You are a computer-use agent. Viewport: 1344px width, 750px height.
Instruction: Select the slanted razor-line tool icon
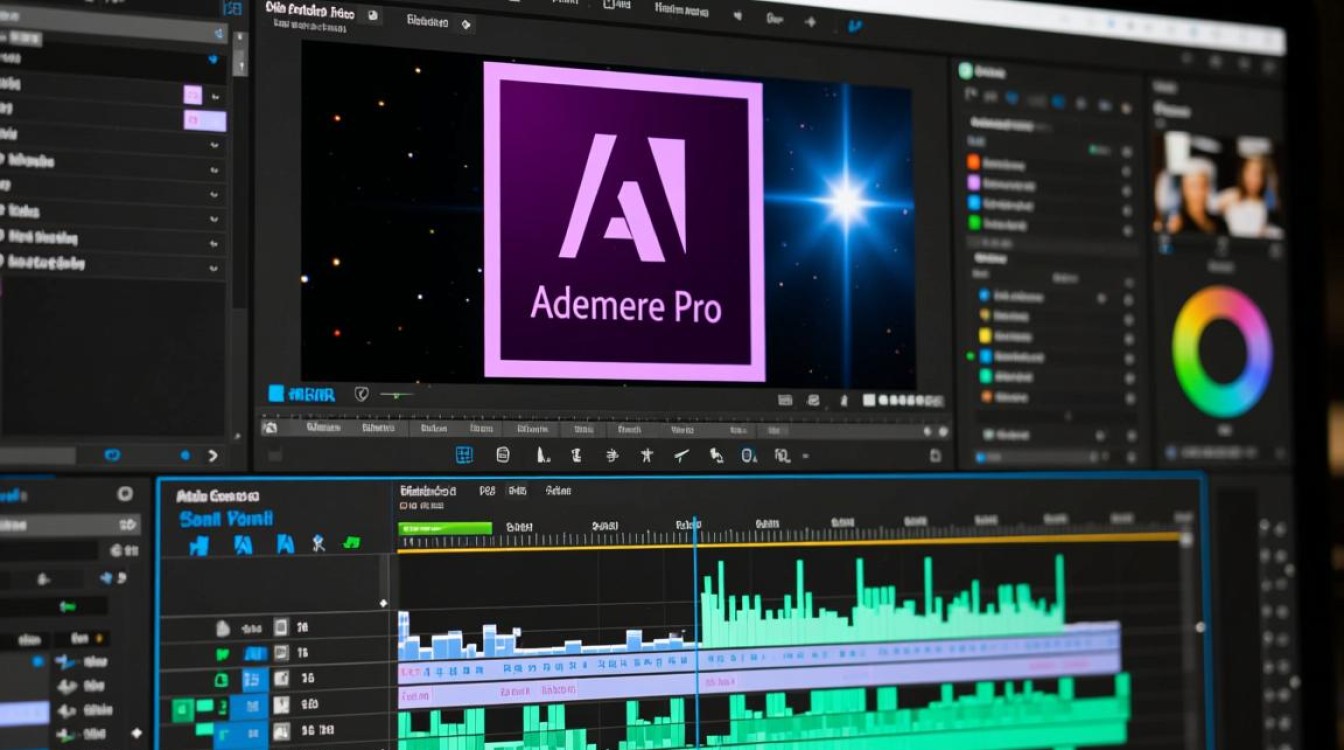click(681, 456)
